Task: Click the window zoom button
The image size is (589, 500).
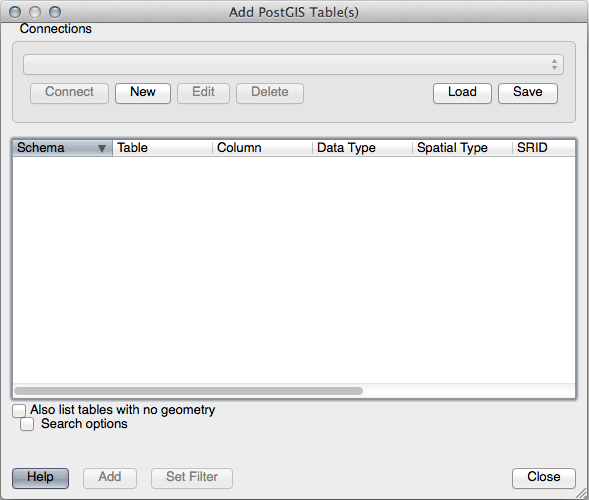Action: click(x=55, y=12)
